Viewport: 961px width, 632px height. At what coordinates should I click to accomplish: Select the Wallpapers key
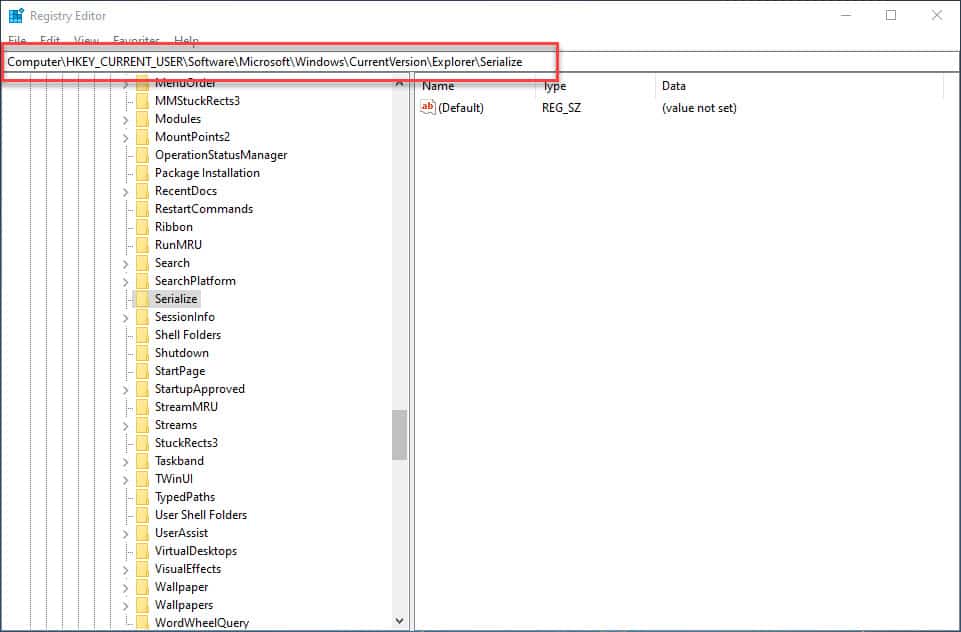[x=184, y=605]
